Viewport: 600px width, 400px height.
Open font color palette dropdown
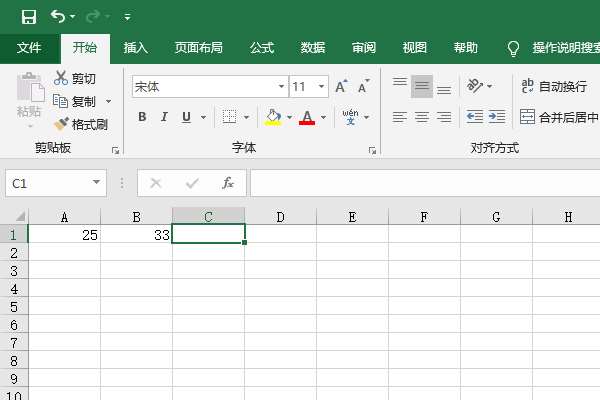pyautogui.click(x=324, y=117)
